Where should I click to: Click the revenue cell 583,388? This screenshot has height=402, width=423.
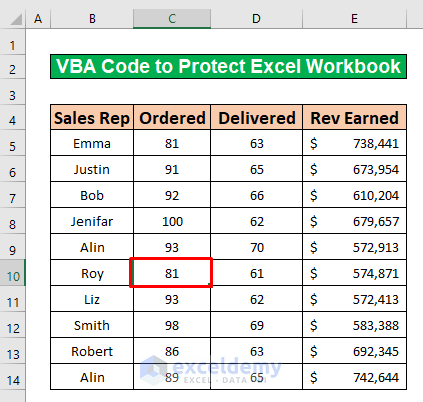354,325
